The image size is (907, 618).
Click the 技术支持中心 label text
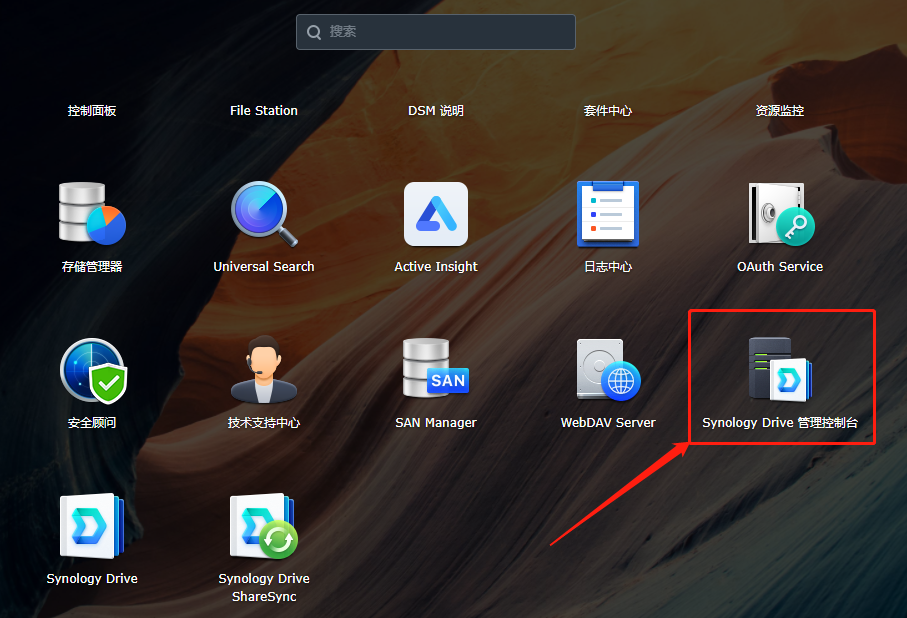(264, 422)
